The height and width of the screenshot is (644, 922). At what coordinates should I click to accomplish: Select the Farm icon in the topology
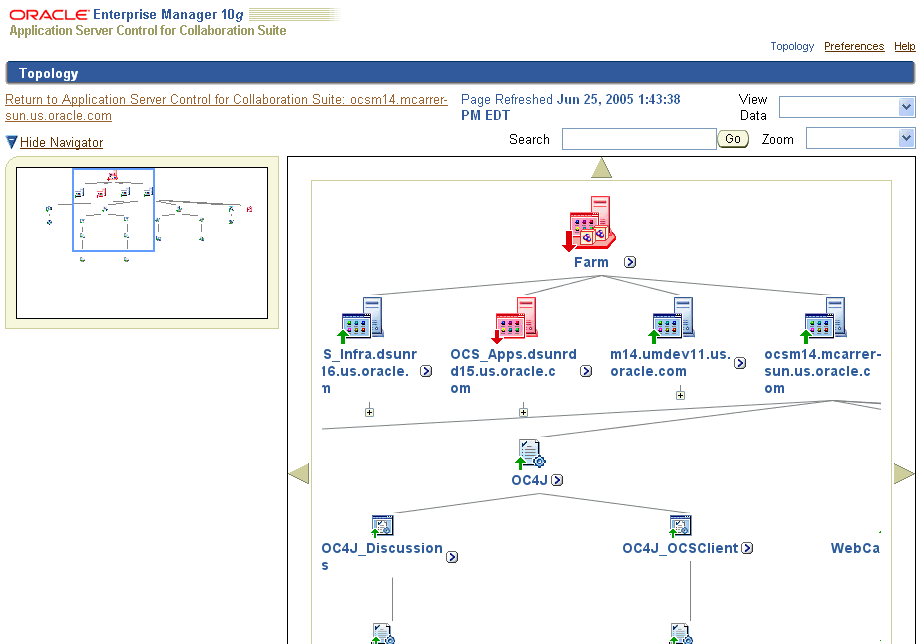pyautogui.click(x=590, y=222)
